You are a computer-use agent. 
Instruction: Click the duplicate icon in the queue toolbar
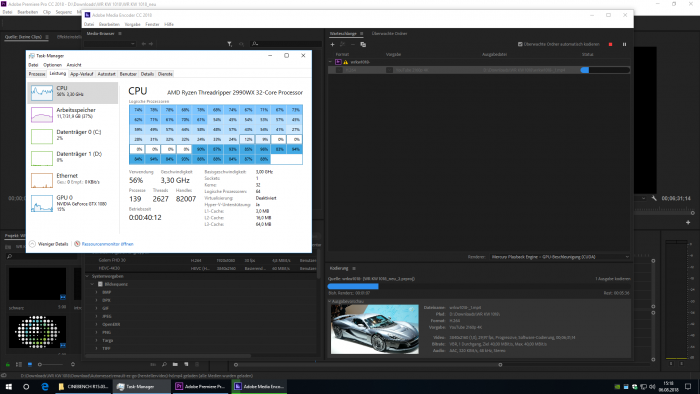(363, 45)
